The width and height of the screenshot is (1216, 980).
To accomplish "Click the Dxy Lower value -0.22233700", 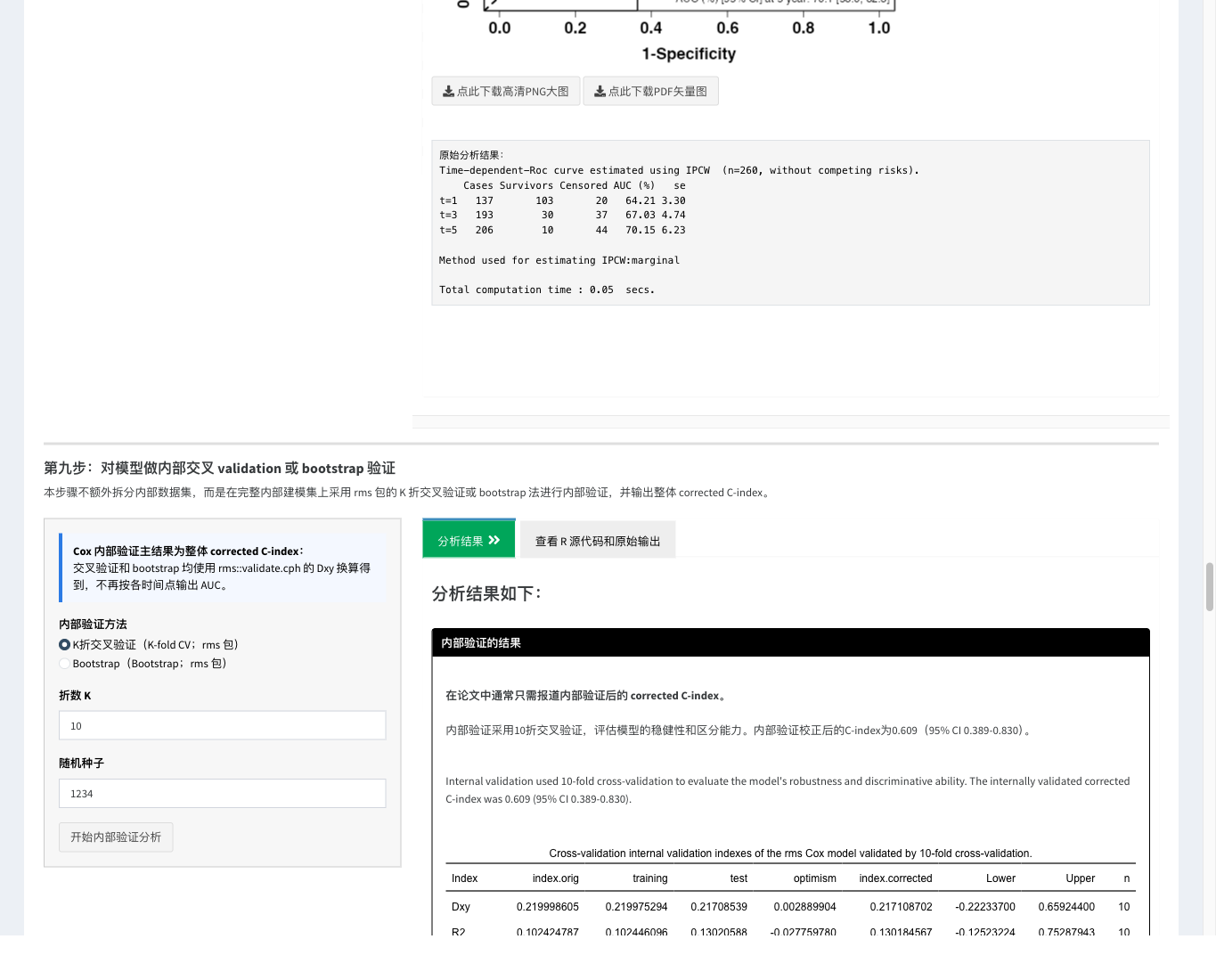I will click(985, 906).
